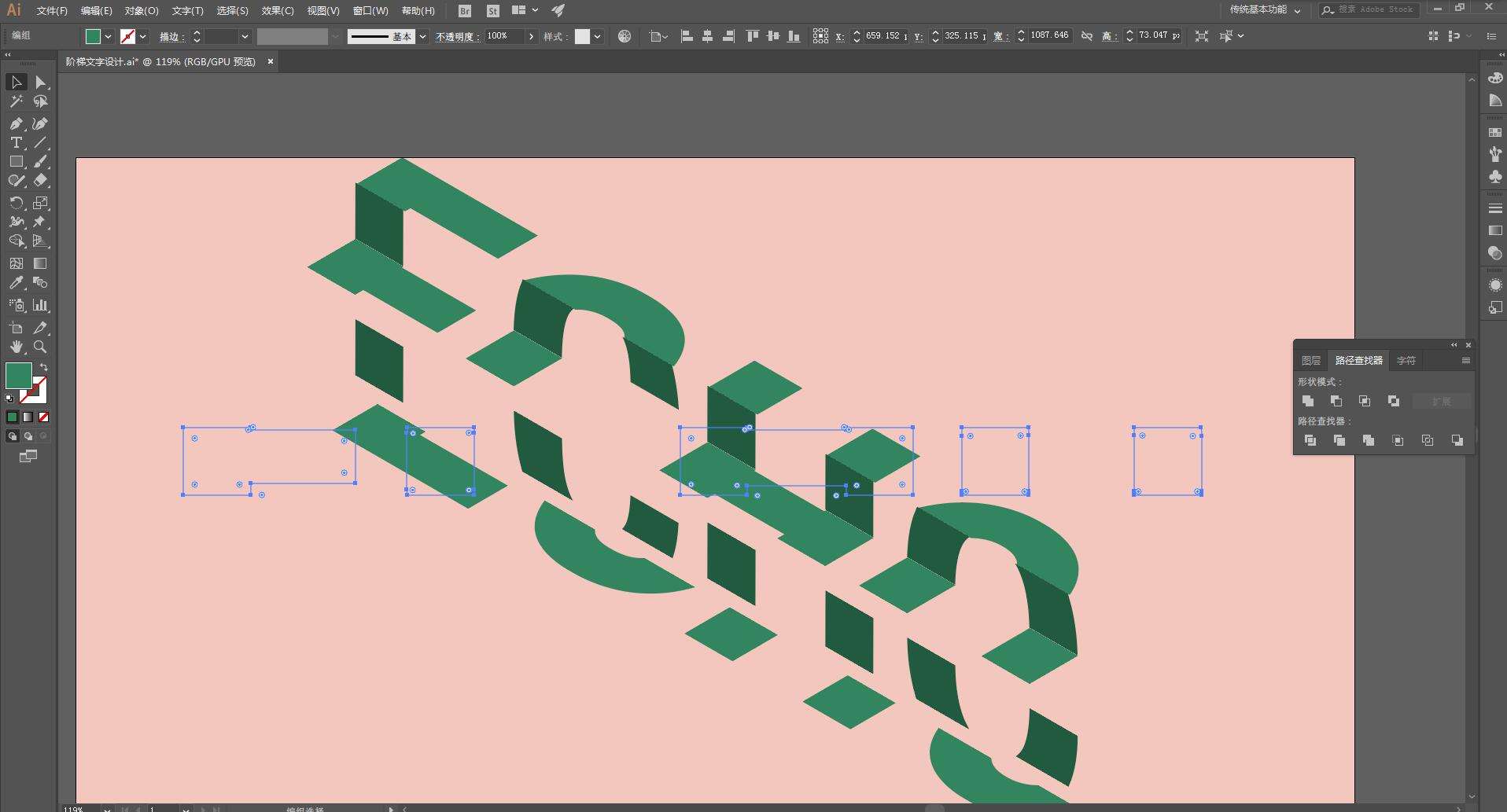Open the Recolor Artwork wheel icon
Screen dimensions: 1507x812
625,36
